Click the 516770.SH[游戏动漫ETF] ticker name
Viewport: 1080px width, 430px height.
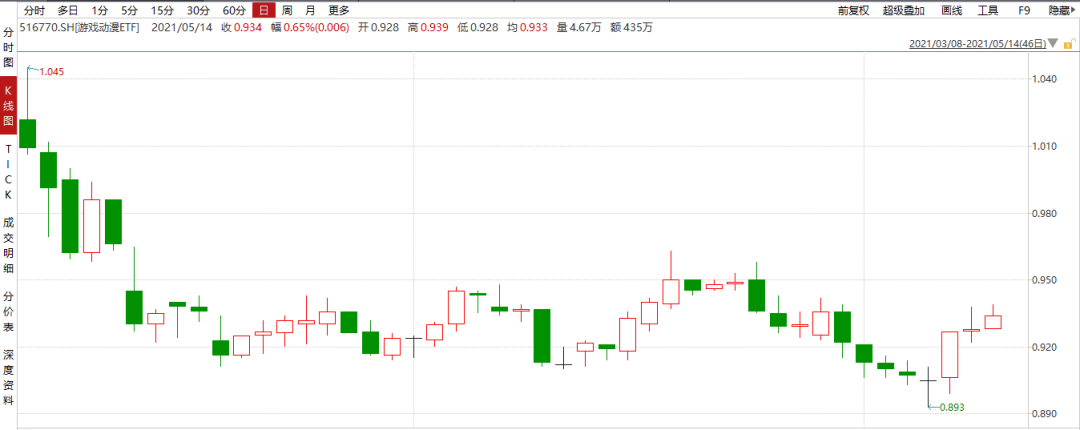(x=80, y=28)
